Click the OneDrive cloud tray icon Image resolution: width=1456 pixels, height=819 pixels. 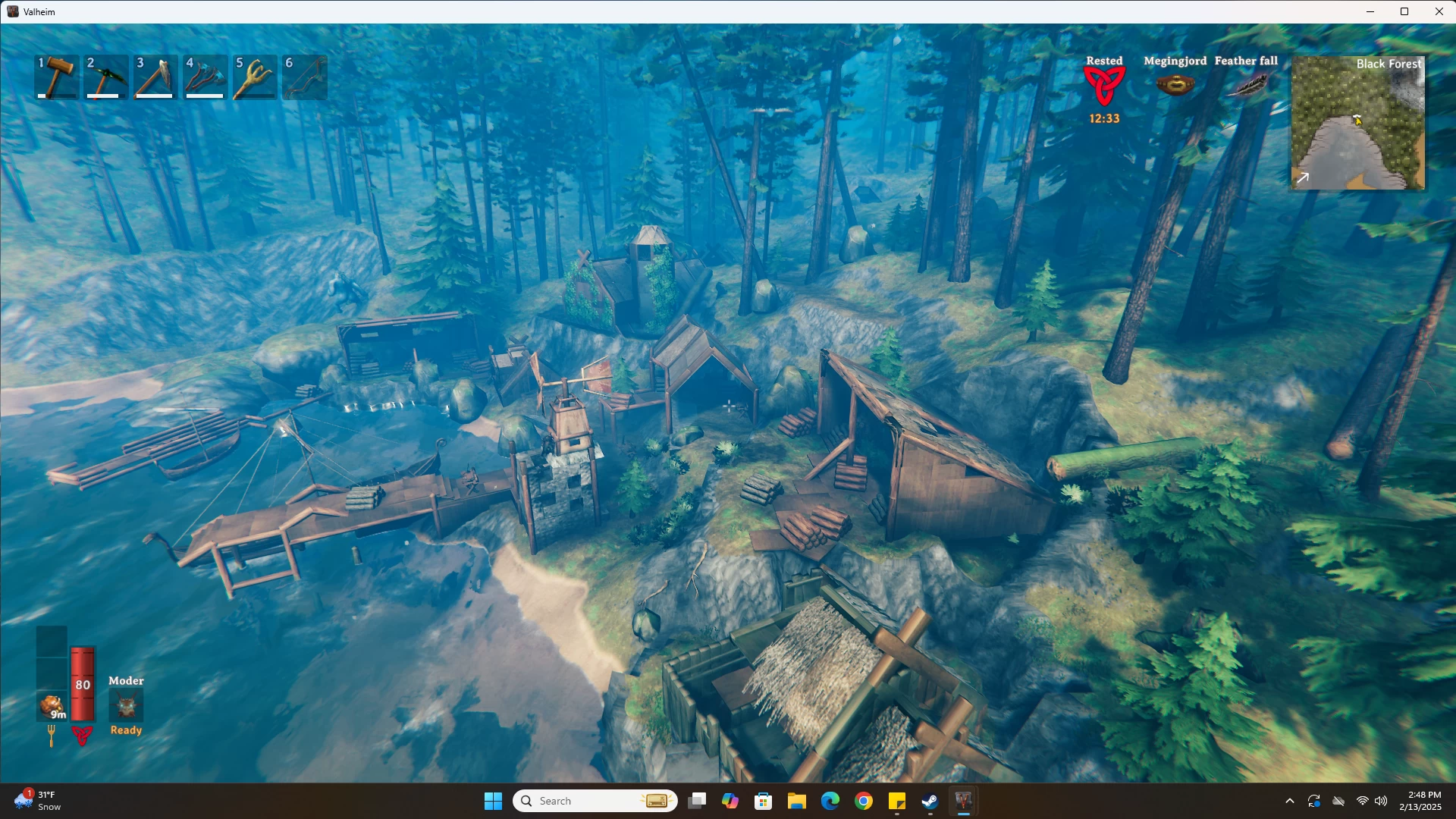click(x=1338, y=801)
